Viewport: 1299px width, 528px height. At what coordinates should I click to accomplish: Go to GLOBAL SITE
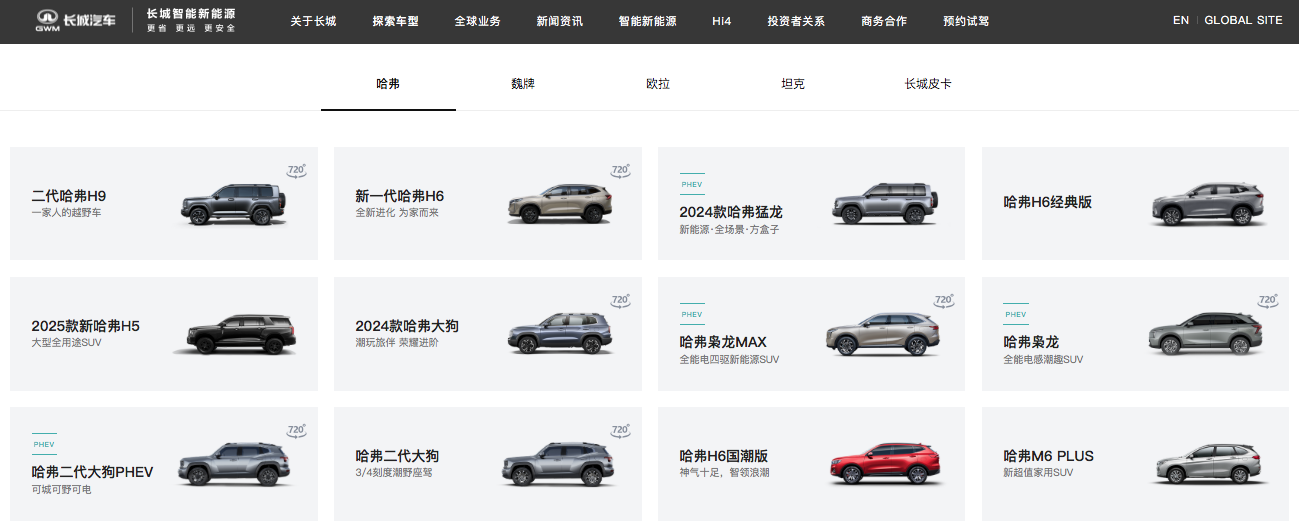point(1243,20)
